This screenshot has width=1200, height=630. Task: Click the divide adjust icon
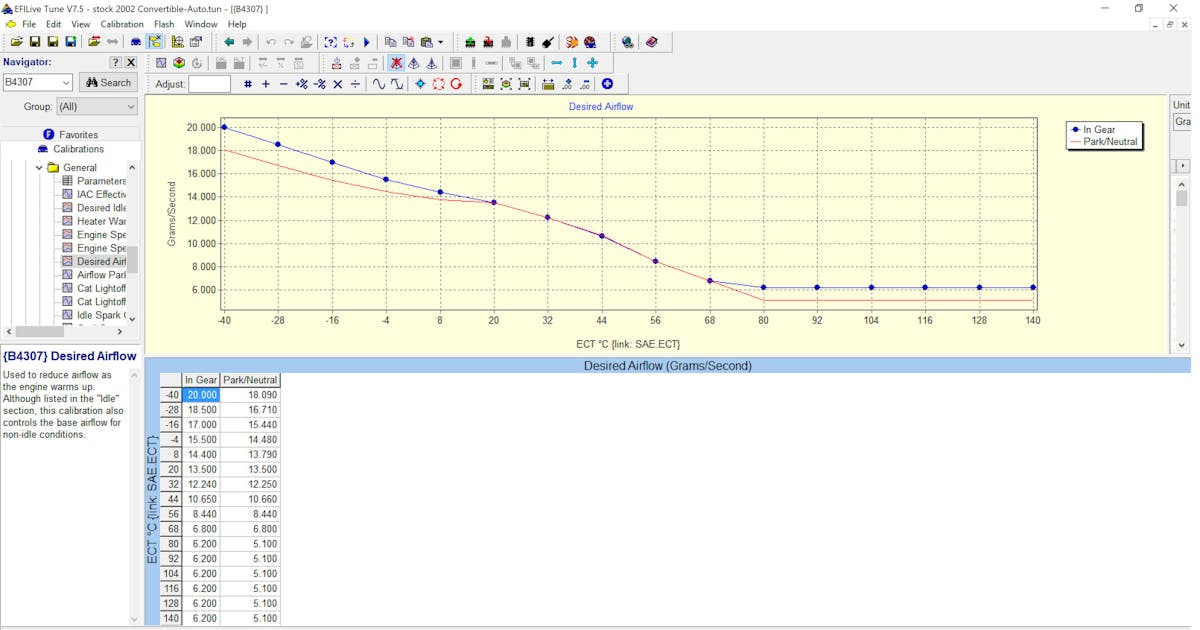pyautogui.click(x=356, y=84)
